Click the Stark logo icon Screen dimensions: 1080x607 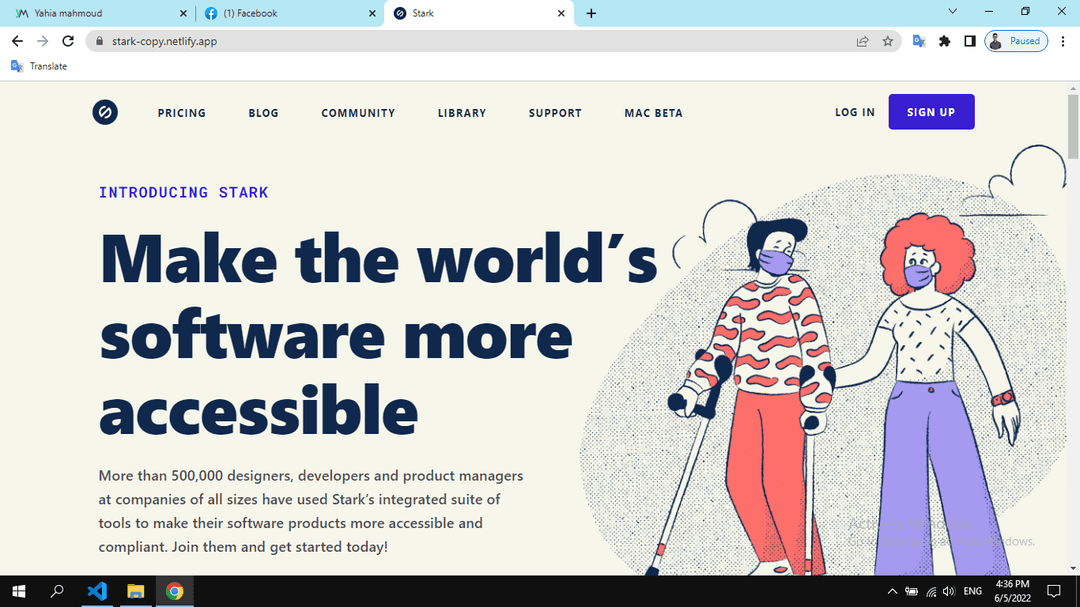tap(105, 112)
